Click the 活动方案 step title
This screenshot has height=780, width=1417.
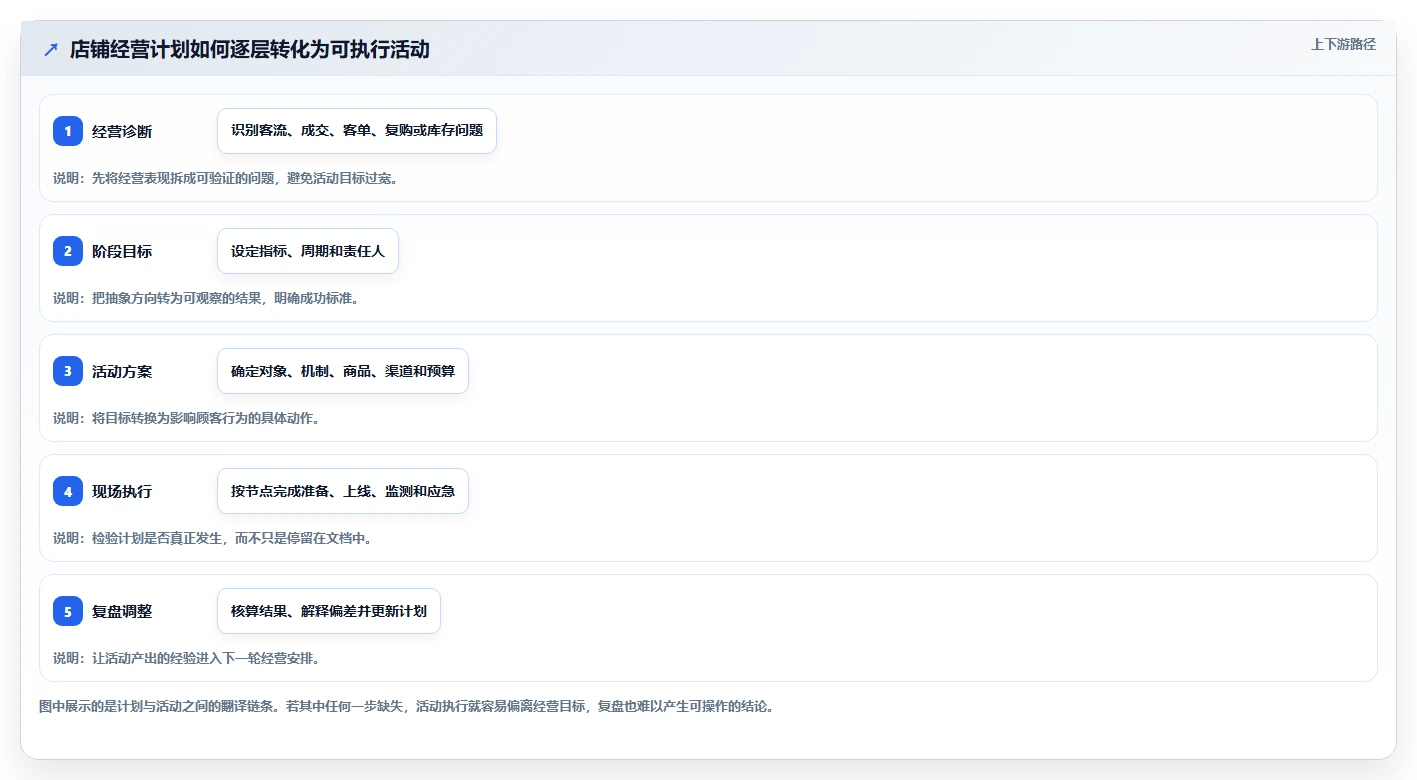[x=122, y=371]
